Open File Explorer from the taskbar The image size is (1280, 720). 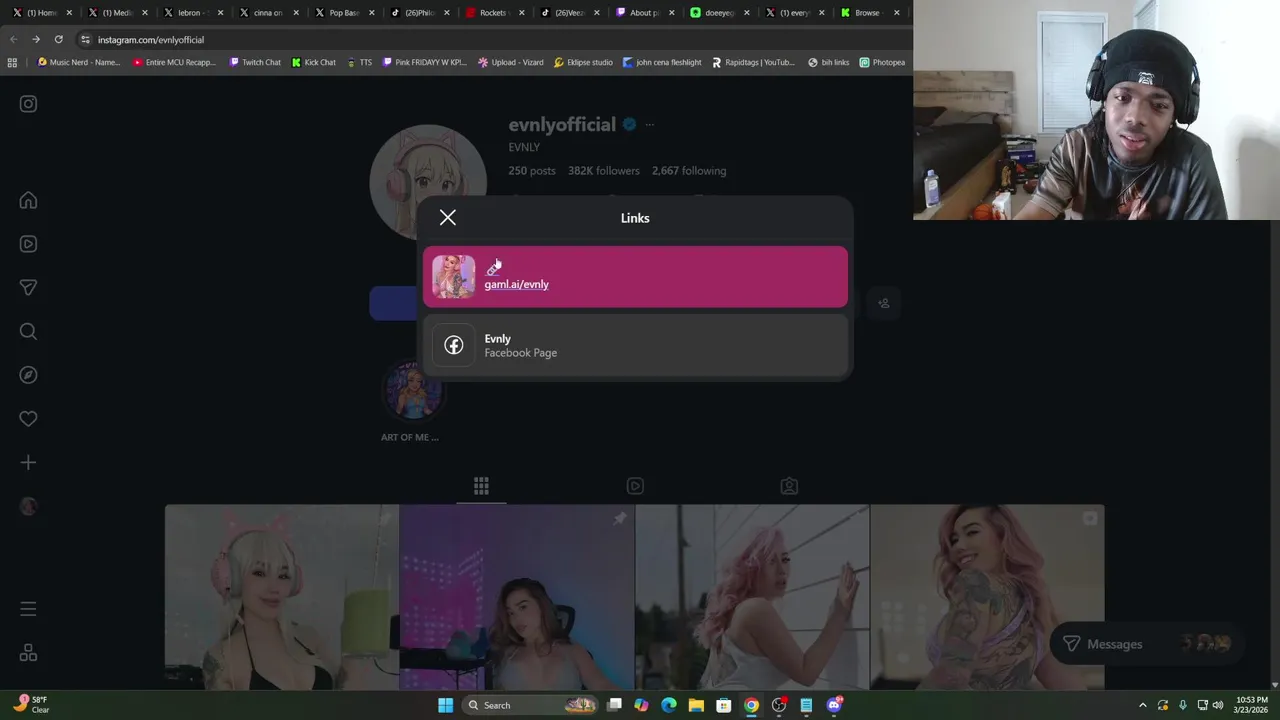(696, 705)
